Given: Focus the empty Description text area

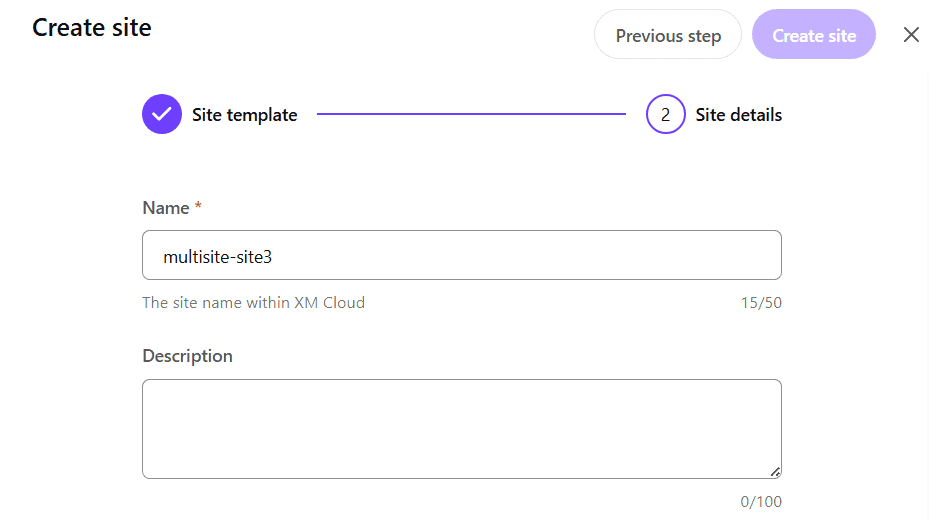Looking at the screenshot, I should (x=462, y=429).
